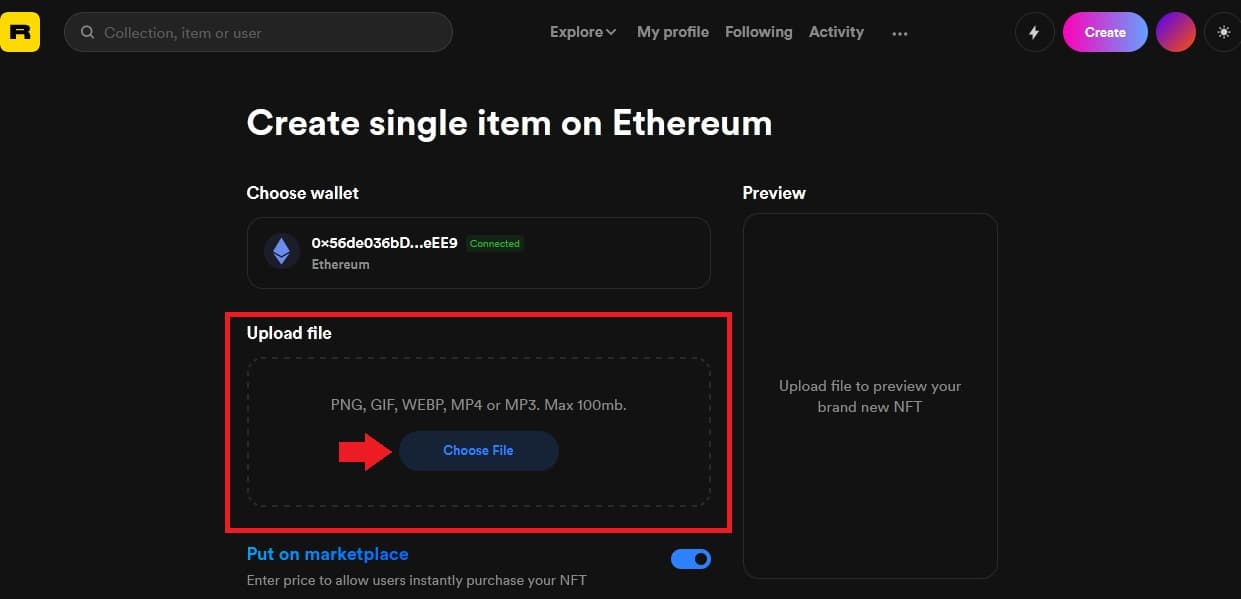The width and height of the screenshot is (1241, 599).
Task: Click the Choose File button
Action: click(478, 451)
